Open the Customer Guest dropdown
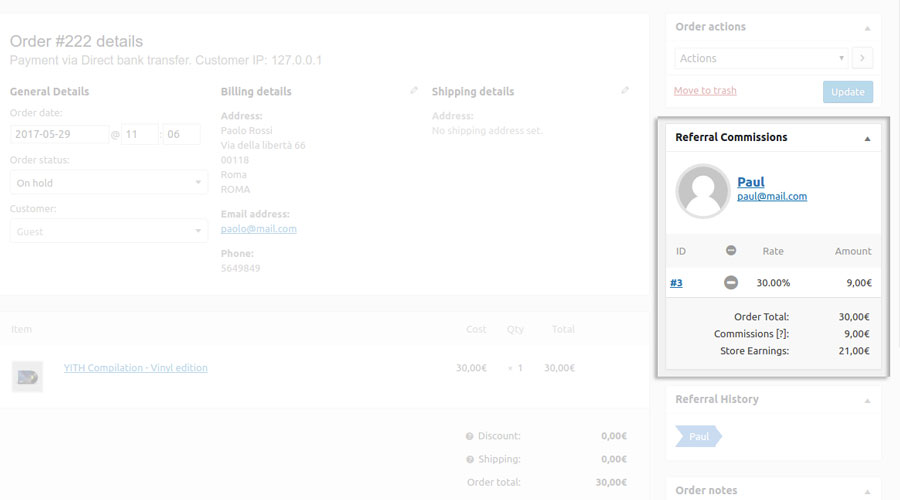900x500 pixels. pyautogui.click(x=108, y=231)
